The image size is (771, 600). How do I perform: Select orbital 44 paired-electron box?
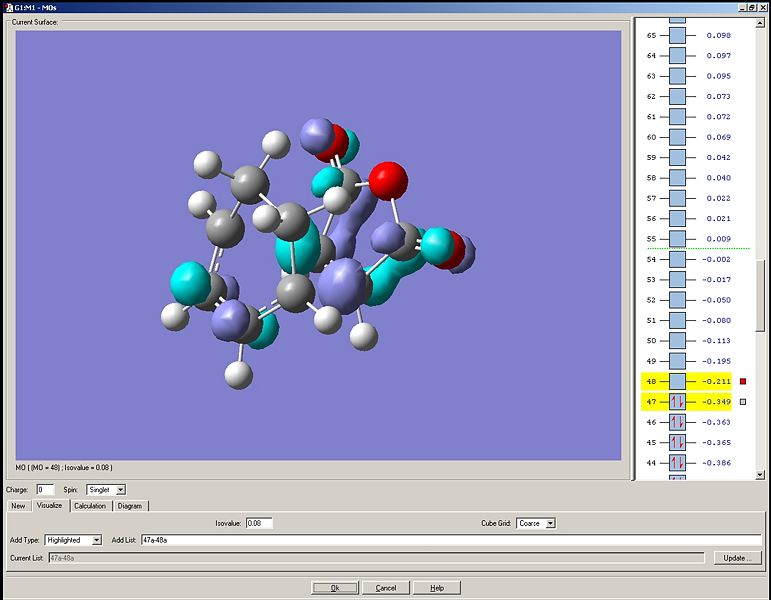pyautogui.click(x=677, y=463)
